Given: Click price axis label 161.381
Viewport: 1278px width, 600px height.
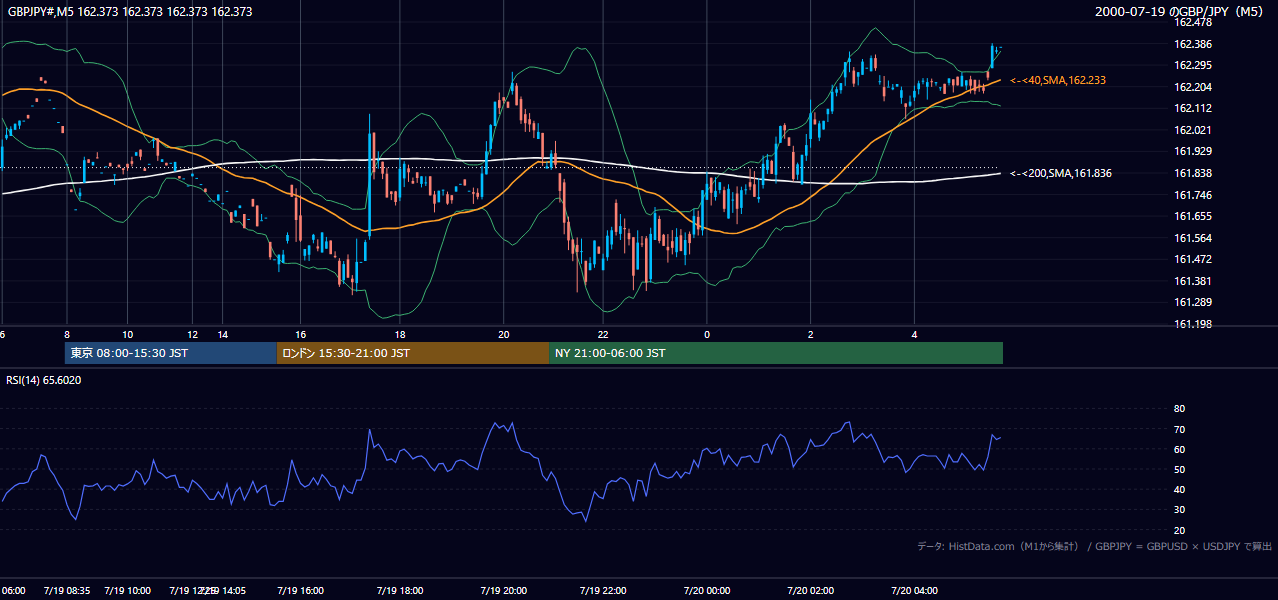Looking at the screenshot, I should tap(1192, 281).
